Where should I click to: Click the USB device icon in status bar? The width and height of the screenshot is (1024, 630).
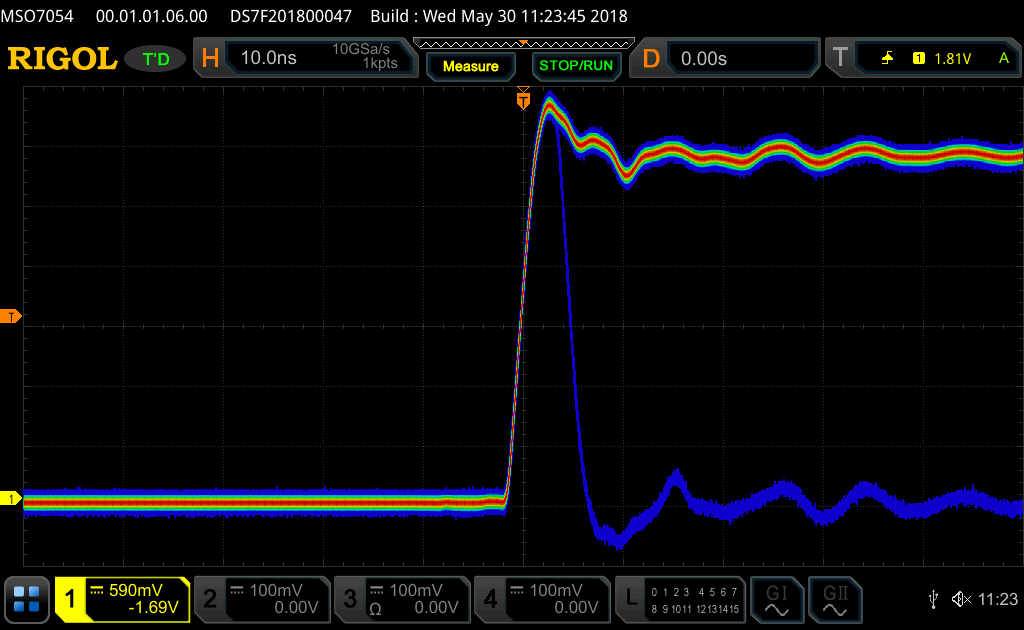tap(932, 599)
